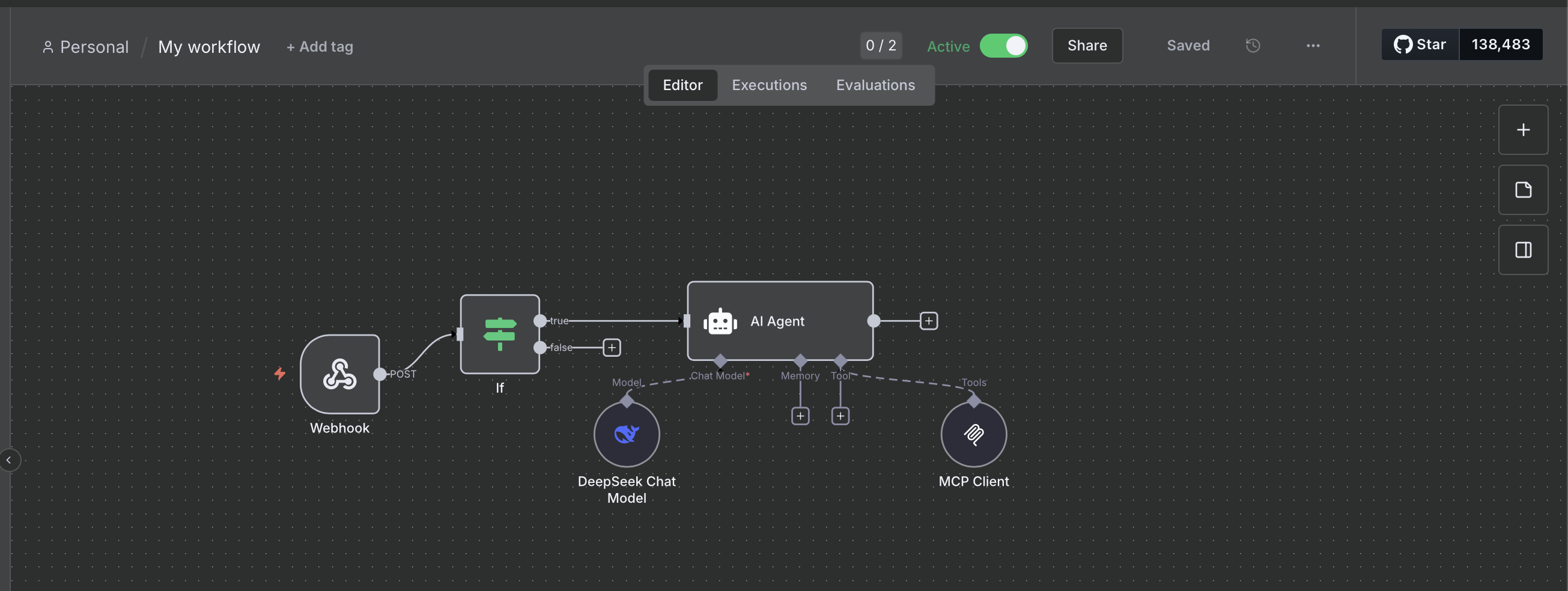Click the 138,483 star count
Screen dimensions: 1568x591
pos(1501,44)
